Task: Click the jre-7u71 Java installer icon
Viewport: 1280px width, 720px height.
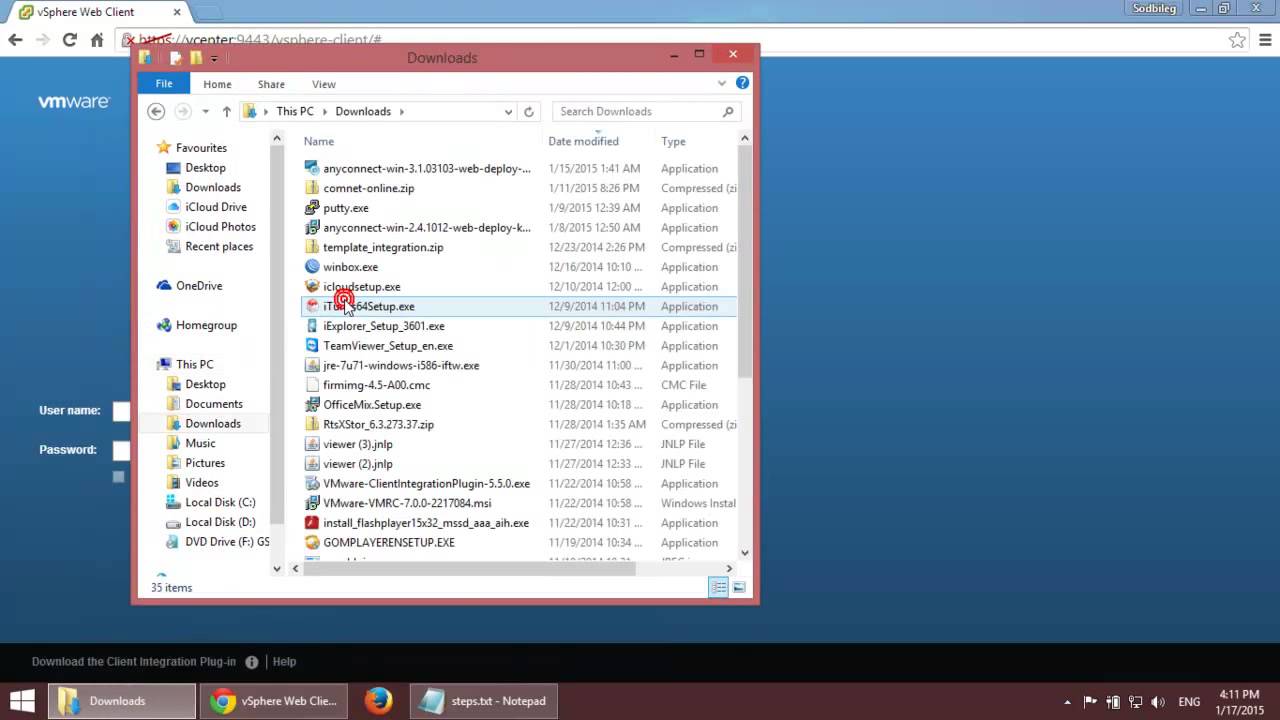Action: pyautogui.click(x=312, y=365)
